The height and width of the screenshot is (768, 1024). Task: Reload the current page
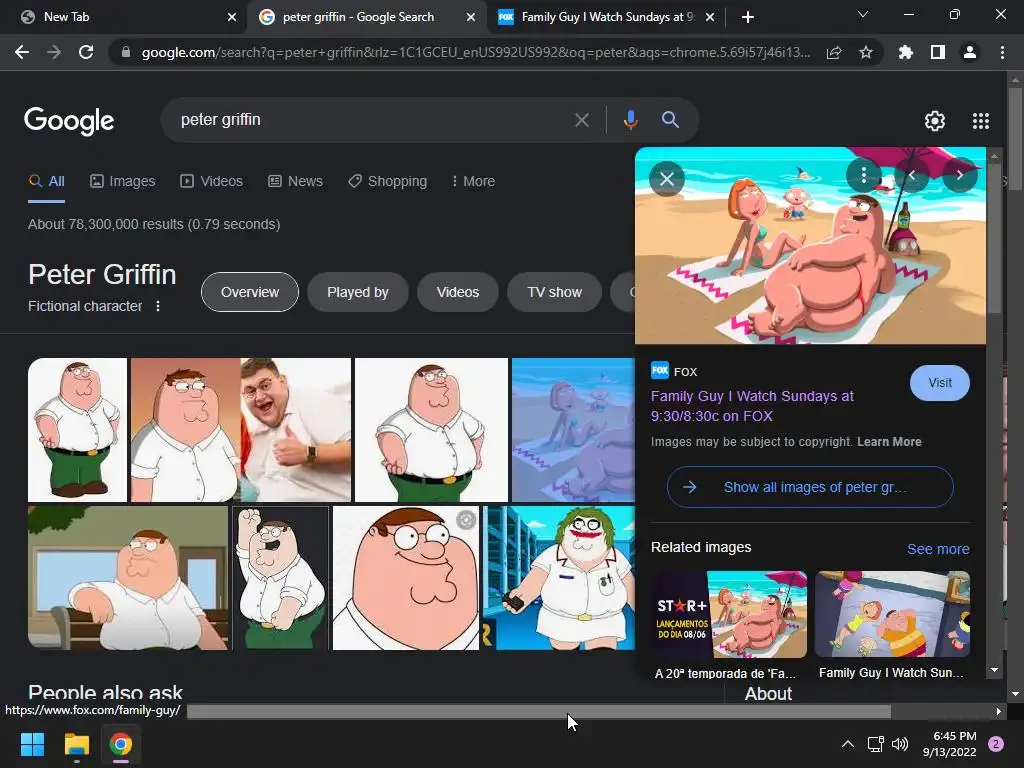86,52
